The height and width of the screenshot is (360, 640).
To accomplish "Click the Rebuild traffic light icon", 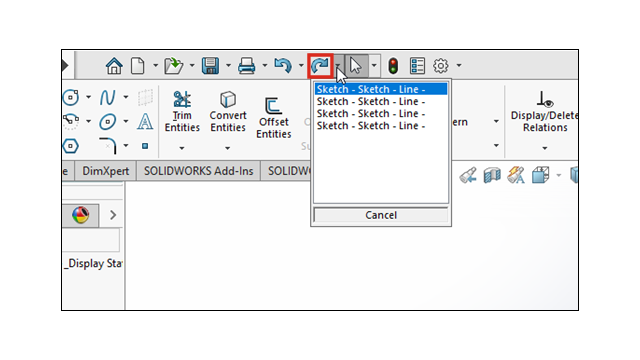I will pyautogui.click(x=393, y=66).
